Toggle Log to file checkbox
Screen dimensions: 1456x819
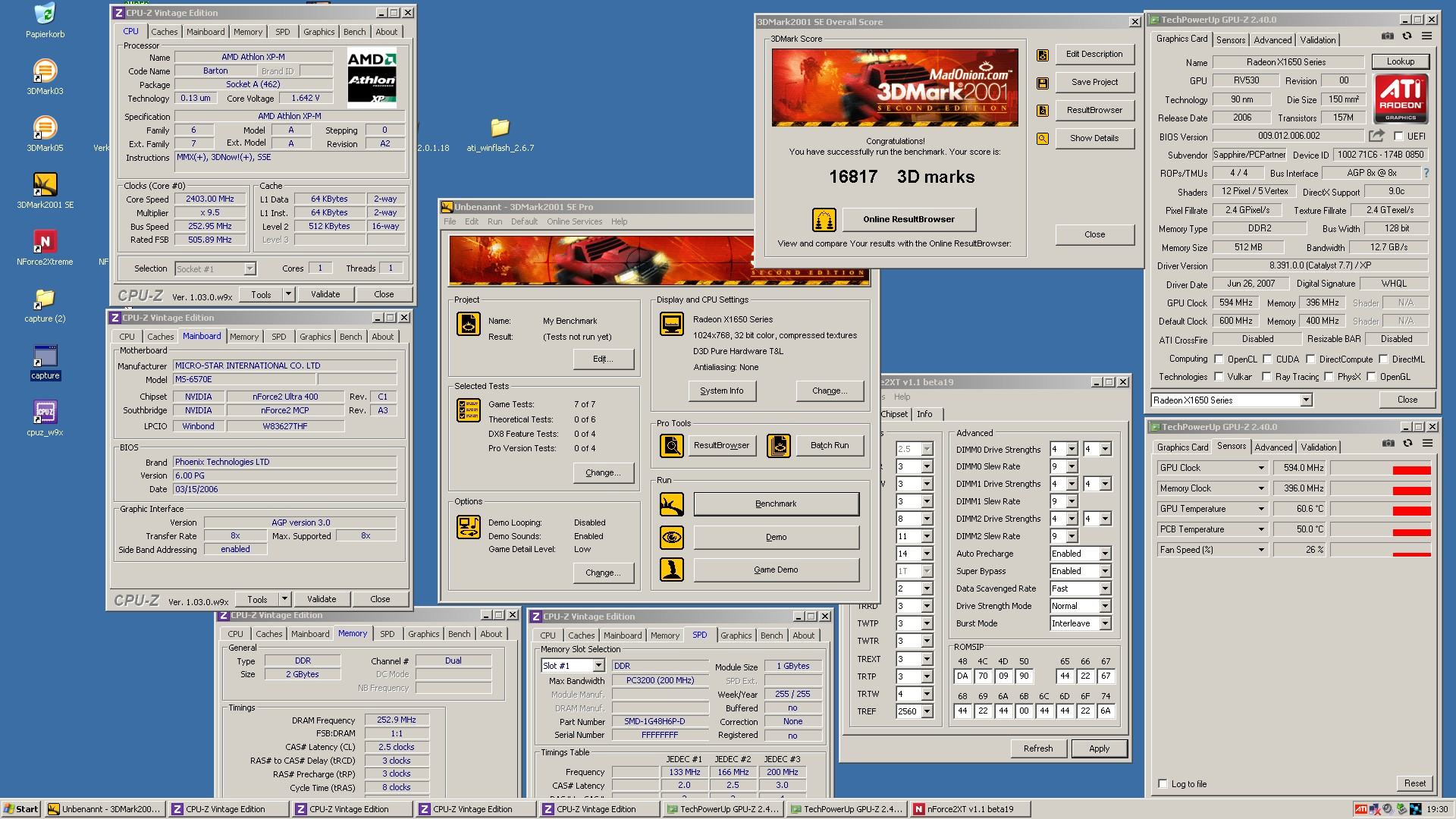click(1163, 784)
